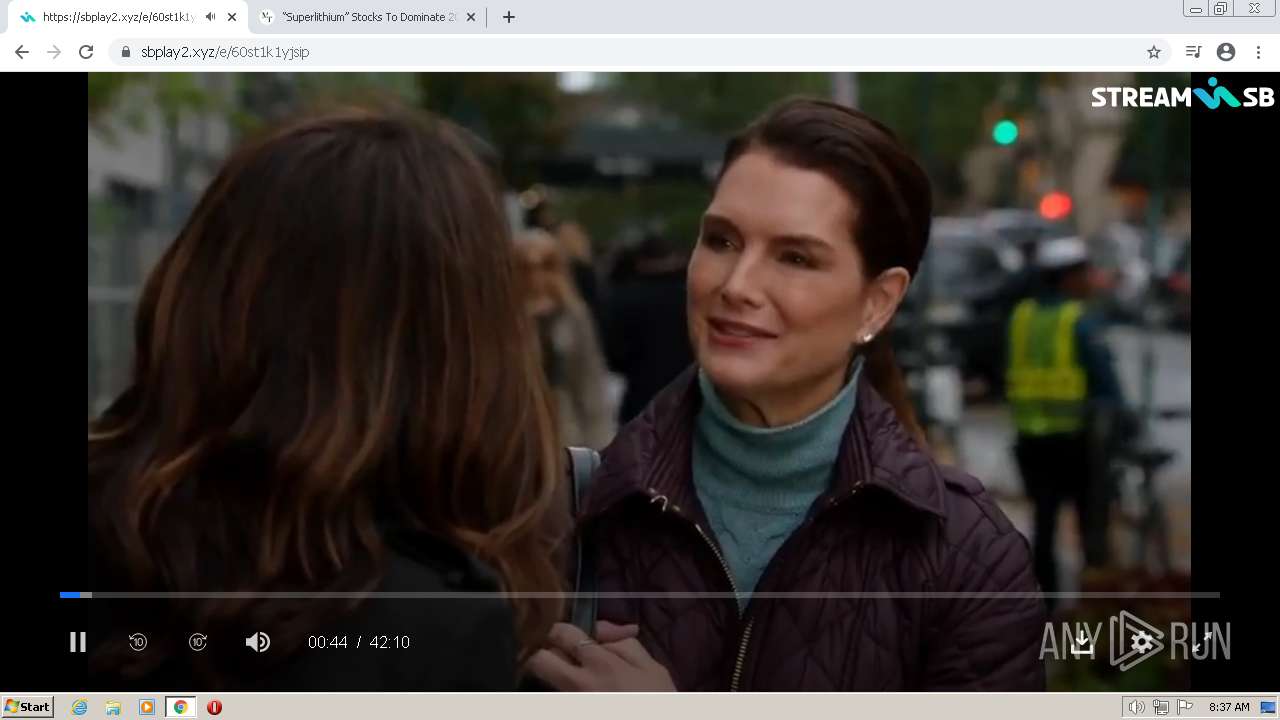This screenshot has height=720, width=1280.
Task: Close the Superlithium Stocks tab
Action: (471, 17)
